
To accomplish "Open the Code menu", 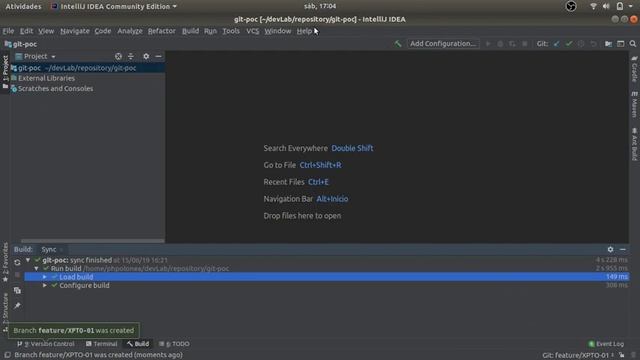I will (x=102, y=31).
